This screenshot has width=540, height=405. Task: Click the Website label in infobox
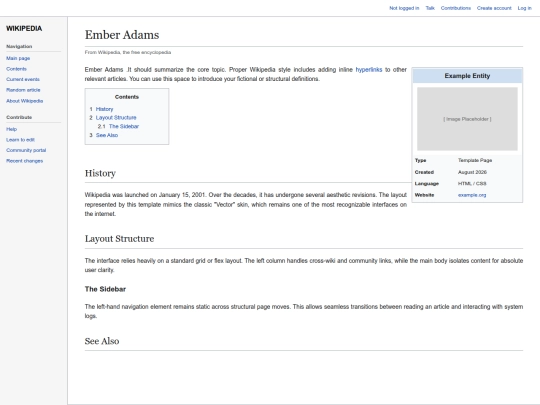[x=424, y=195]
